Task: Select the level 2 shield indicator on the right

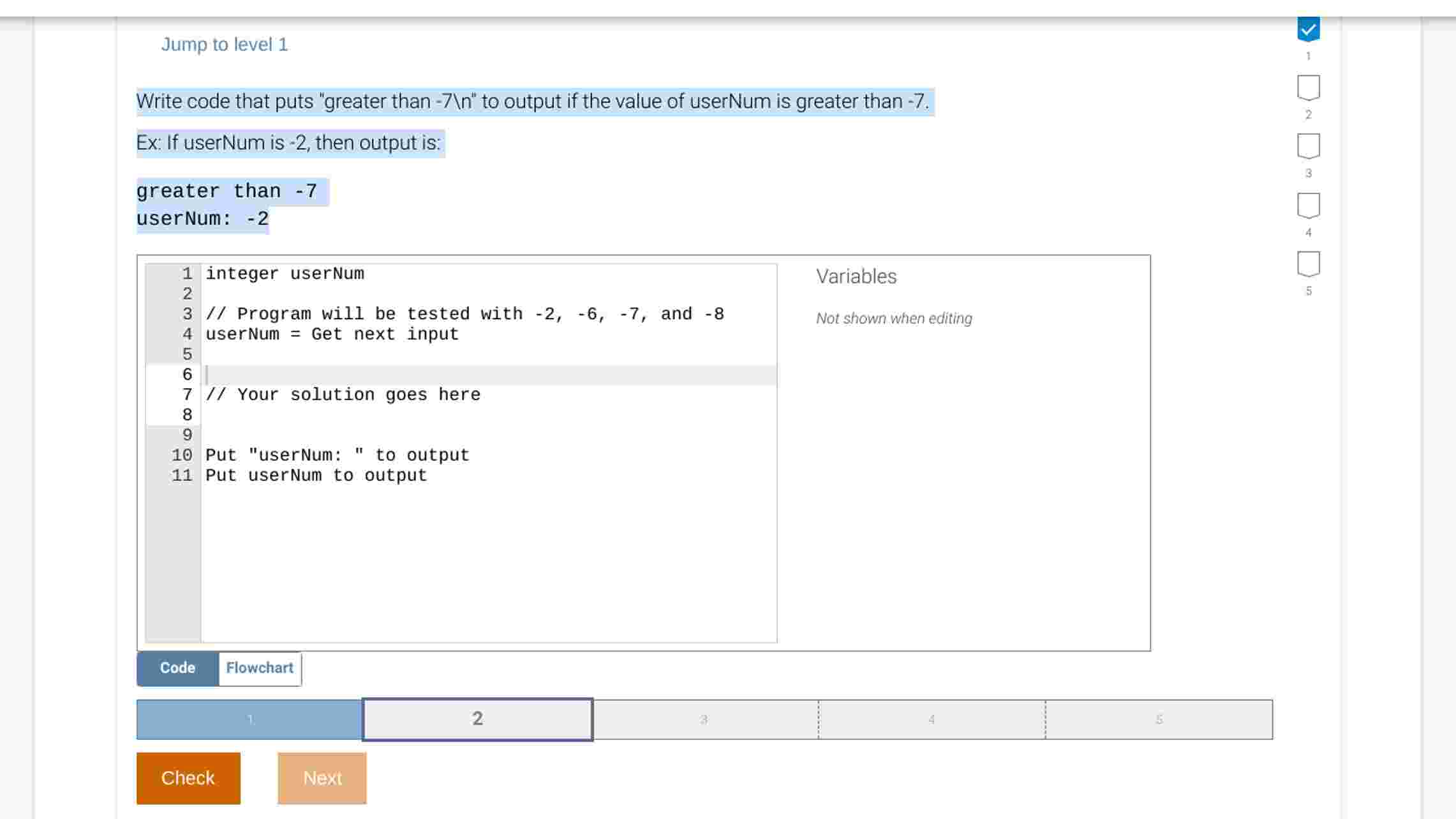Action: [1309, 87]
